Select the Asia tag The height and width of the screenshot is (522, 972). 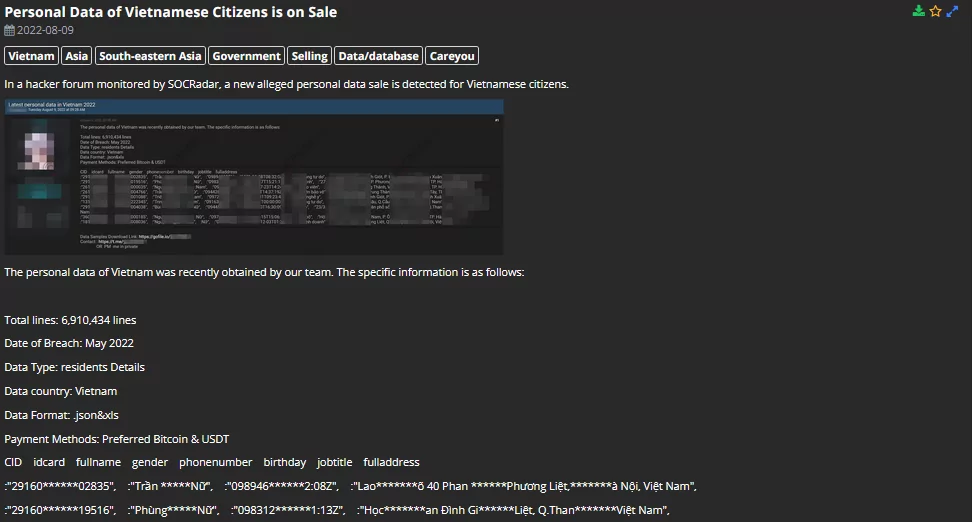(76, 56)
